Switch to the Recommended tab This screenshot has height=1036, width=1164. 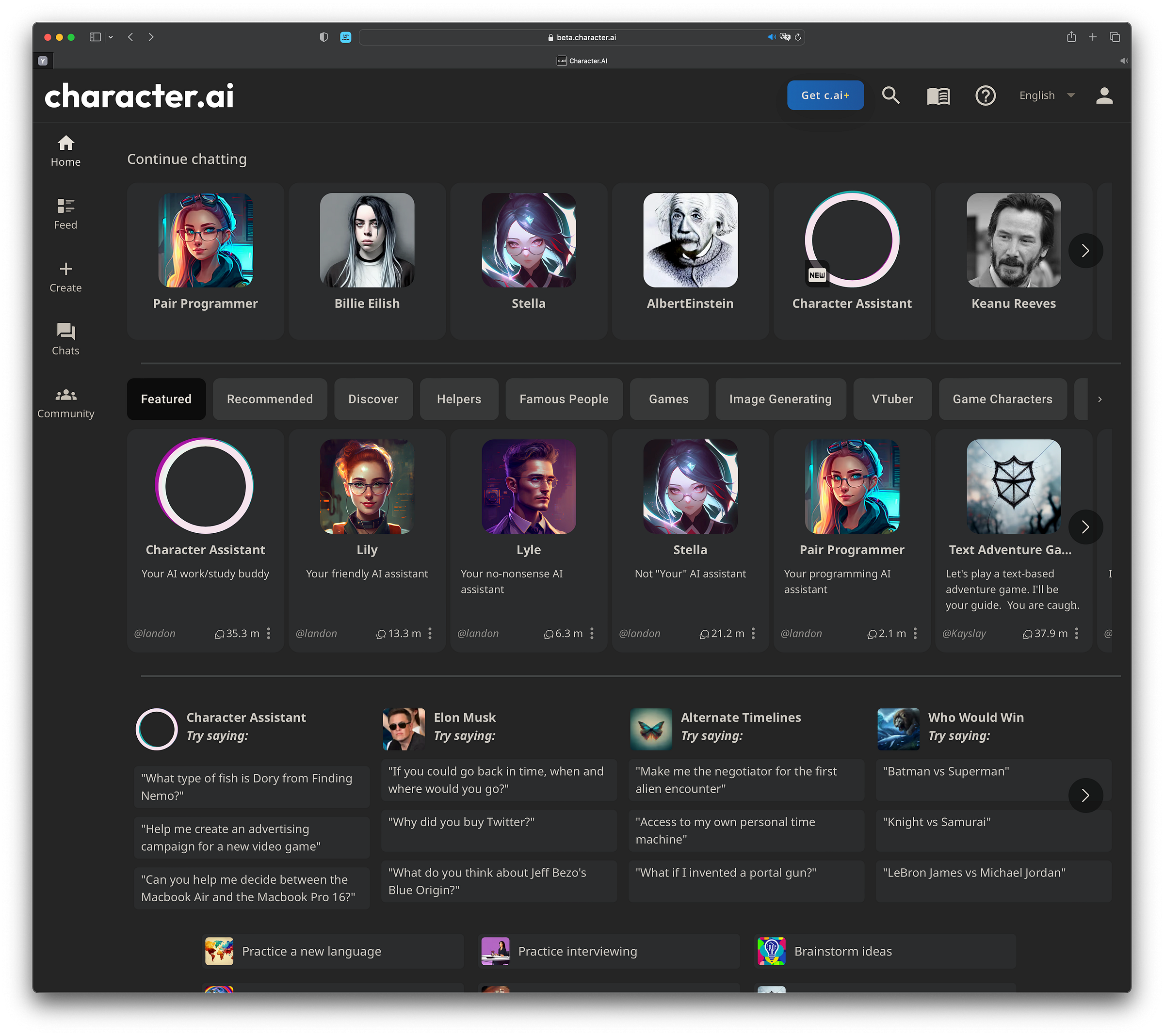270,399
